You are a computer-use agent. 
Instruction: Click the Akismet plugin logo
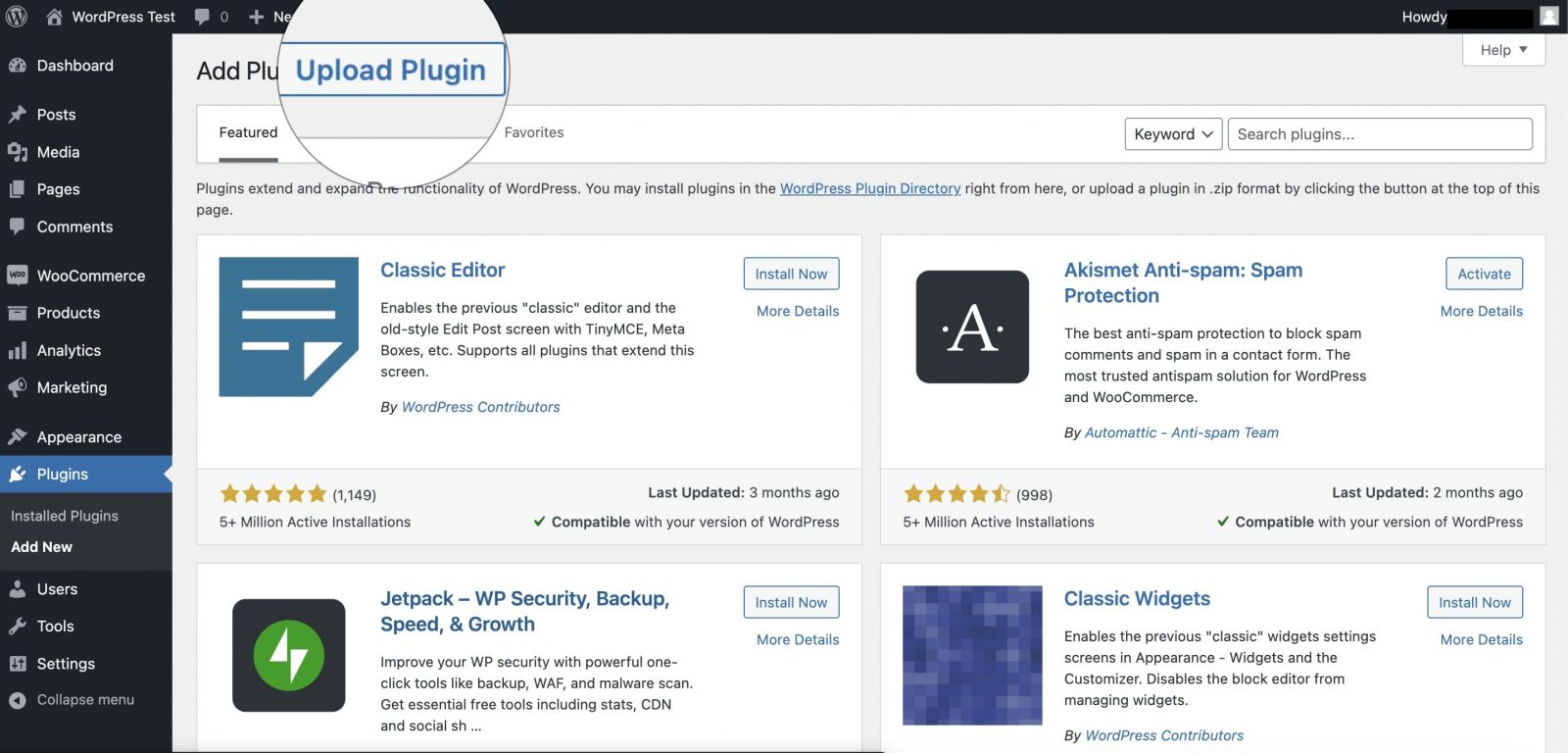coord(972,326)
